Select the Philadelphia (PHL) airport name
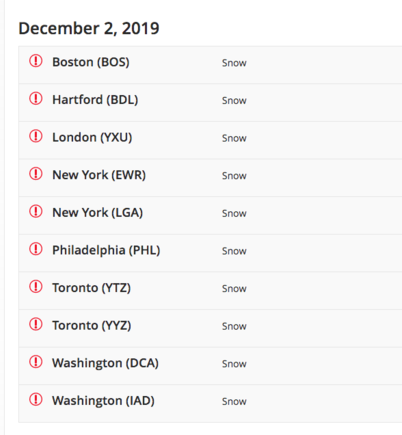Viewport: 402px width, 435px height. point(106,250)
